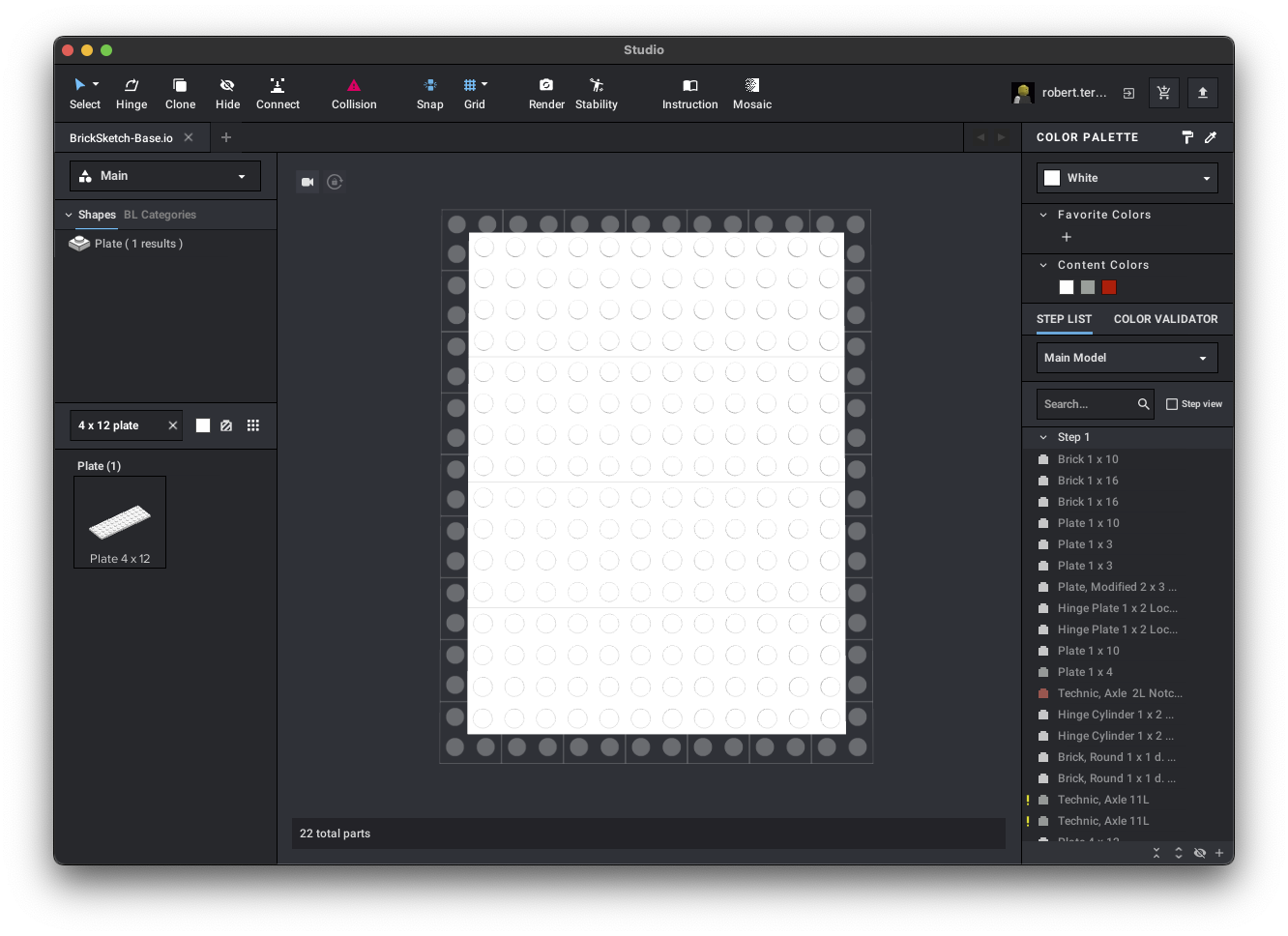
Task: Toggle decorated parts filter icon
Action: [226, 425]
